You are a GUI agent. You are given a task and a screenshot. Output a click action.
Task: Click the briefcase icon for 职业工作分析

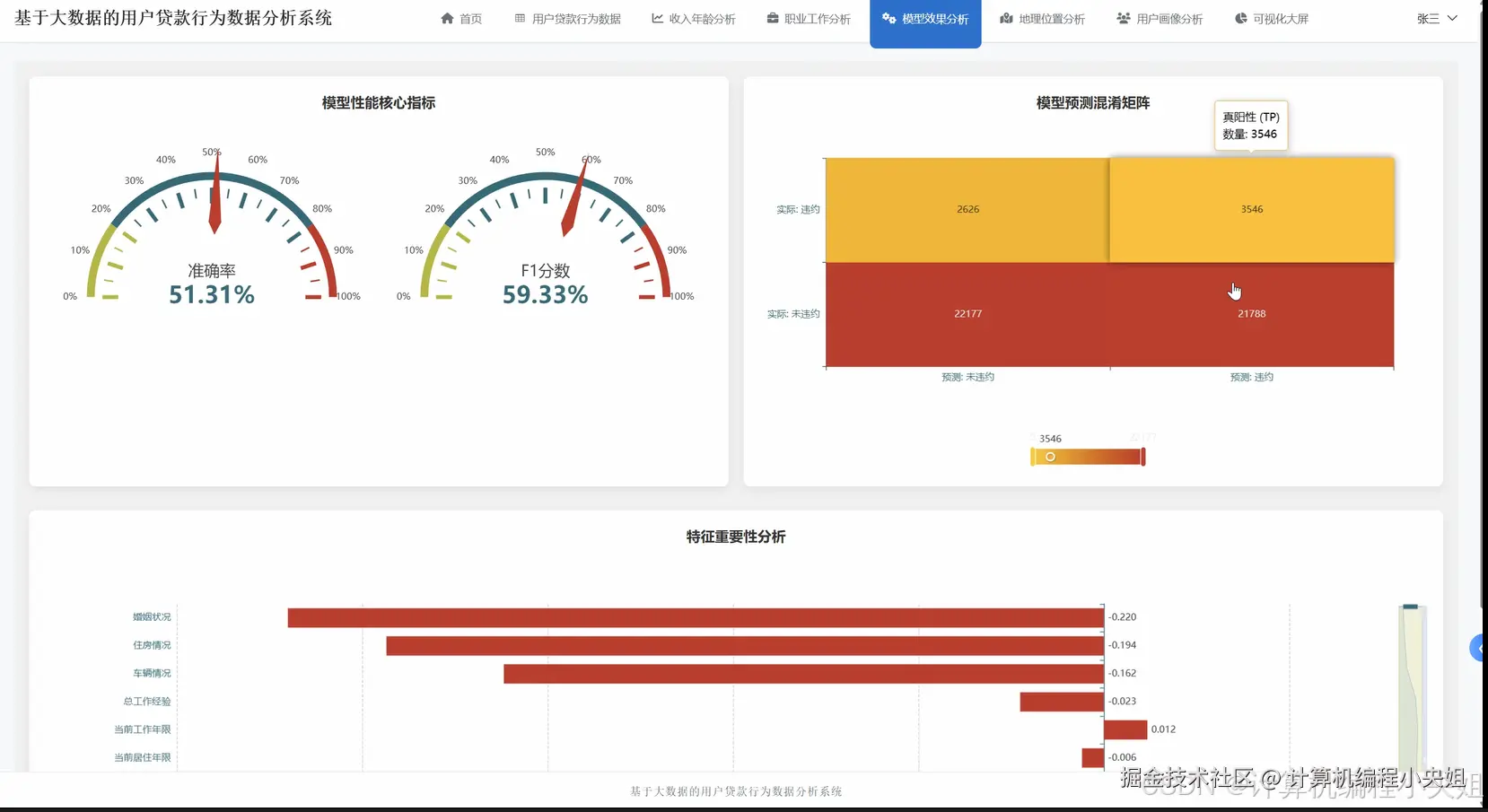coord(773,18)
